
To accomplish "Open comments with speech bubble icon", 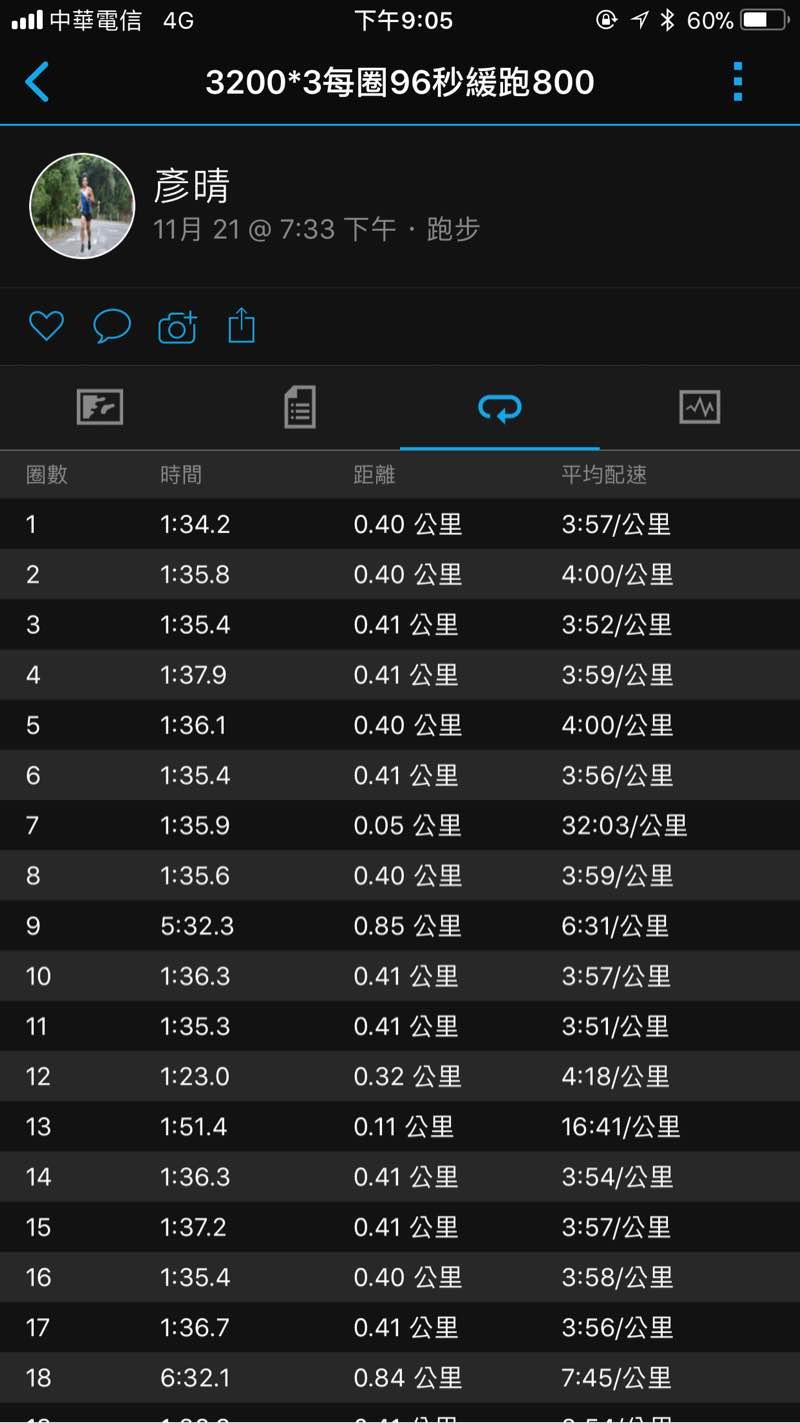I will [x=112, y=326].
